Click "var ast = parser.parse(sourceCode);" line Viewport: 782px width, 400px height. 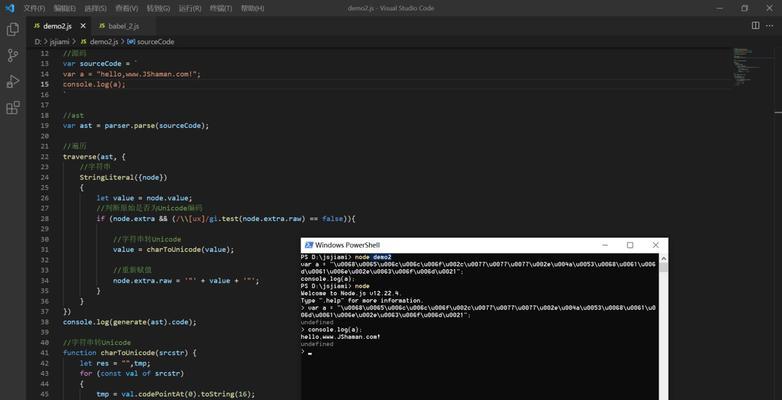136,126
